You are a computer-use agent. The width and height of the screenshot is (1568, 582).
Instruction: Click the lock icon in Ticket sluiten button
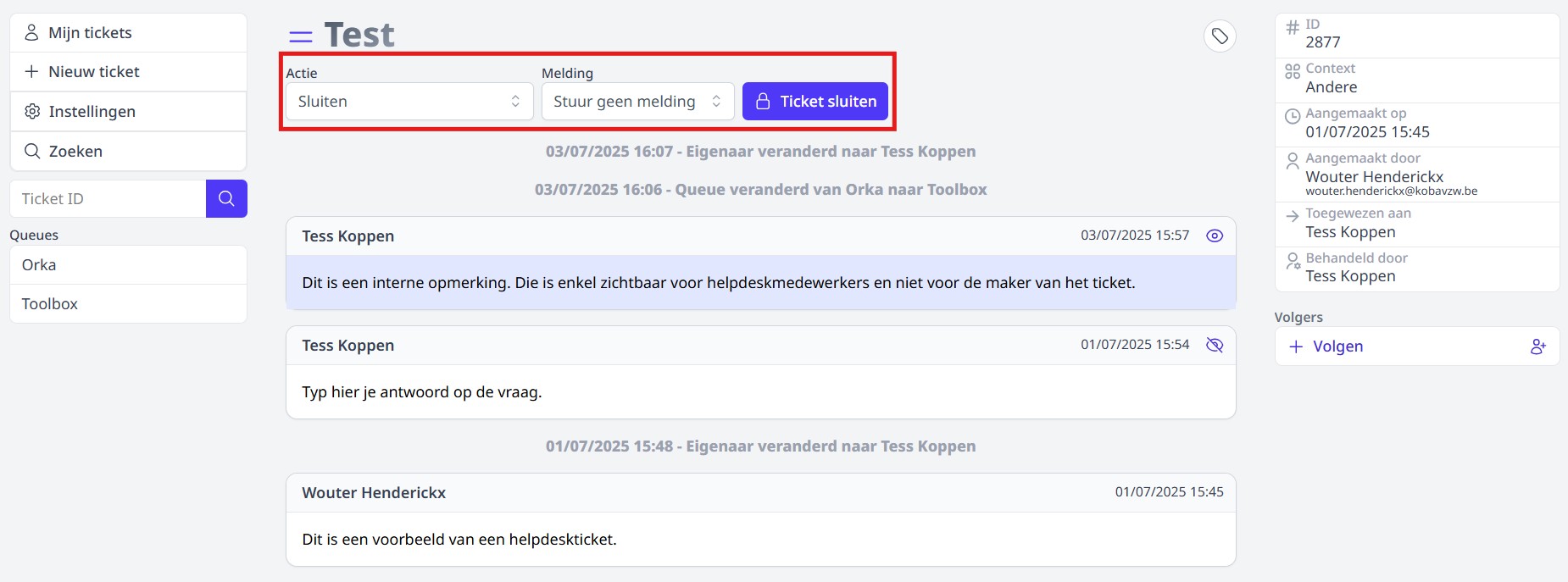(763, 101)
